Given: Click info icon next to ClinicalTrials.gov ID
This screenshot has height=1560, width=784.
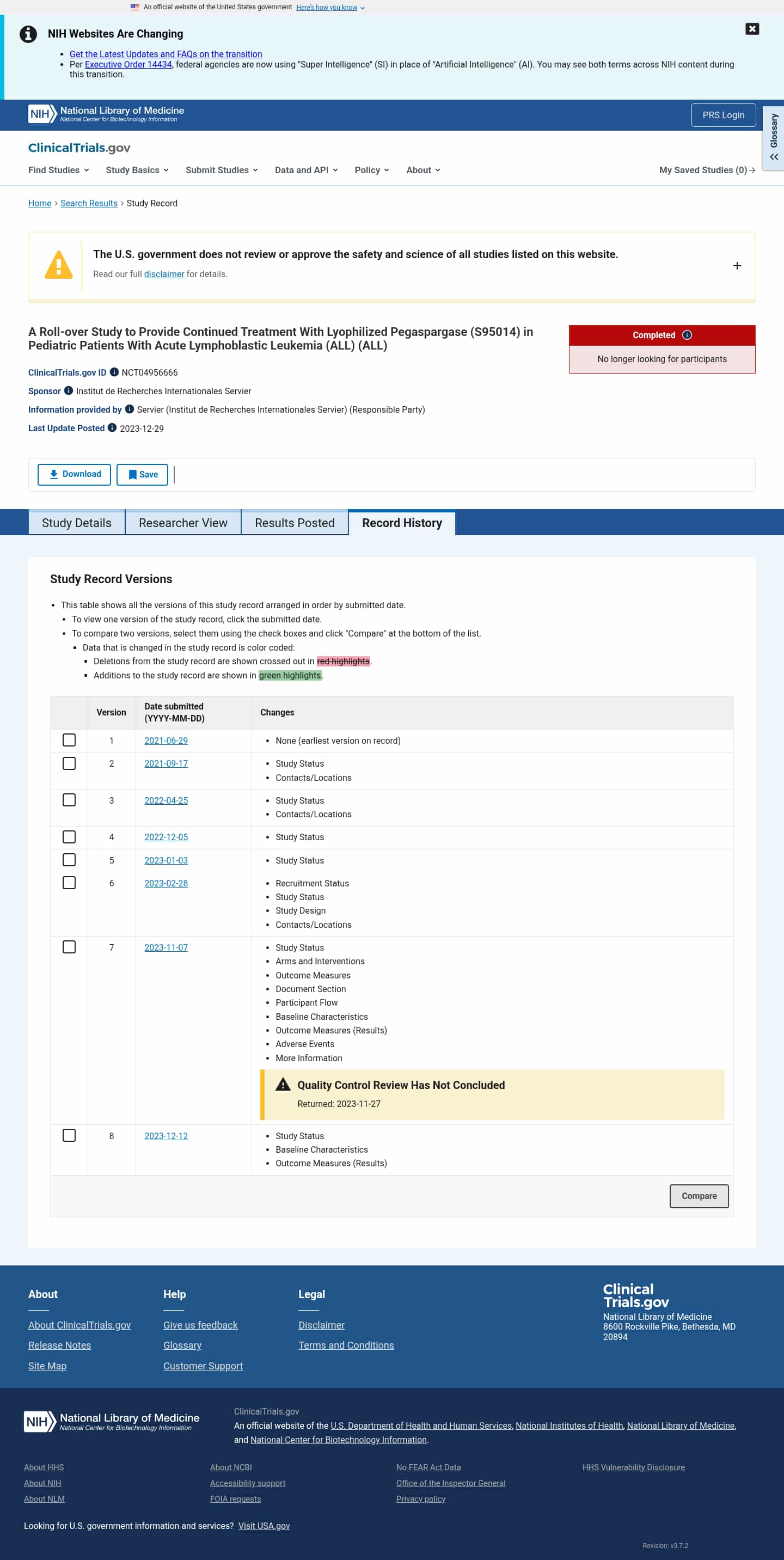Looking at the screenshot, I should (114, 372).
